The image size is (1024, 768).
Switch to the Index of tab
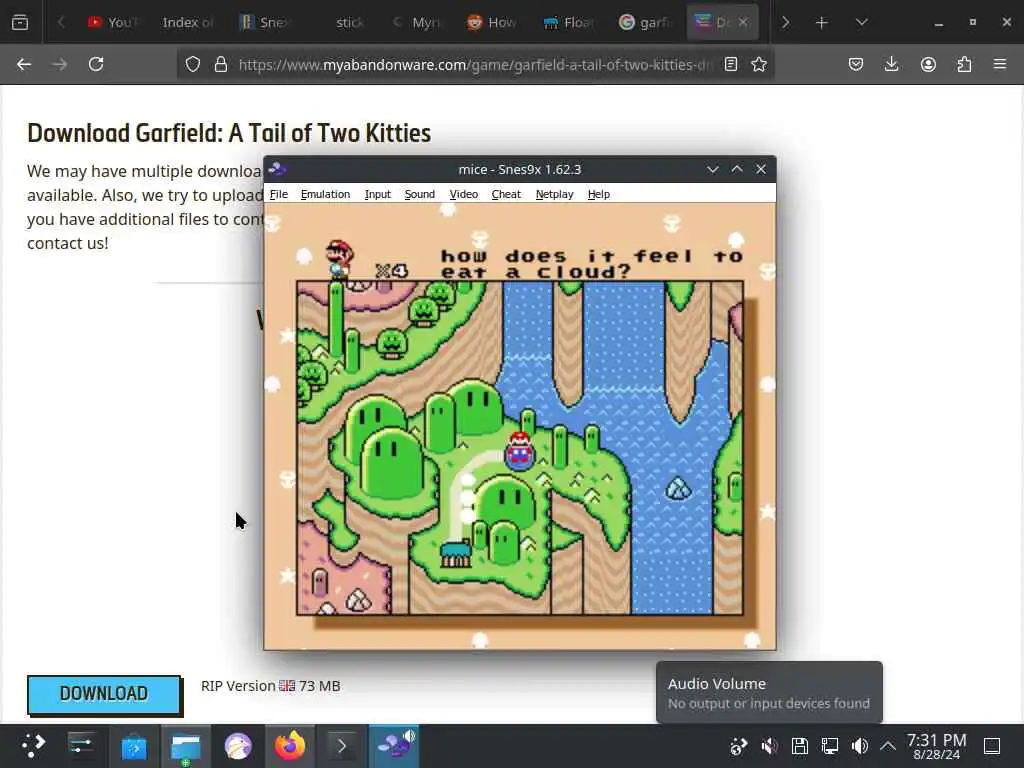point(187,22)
